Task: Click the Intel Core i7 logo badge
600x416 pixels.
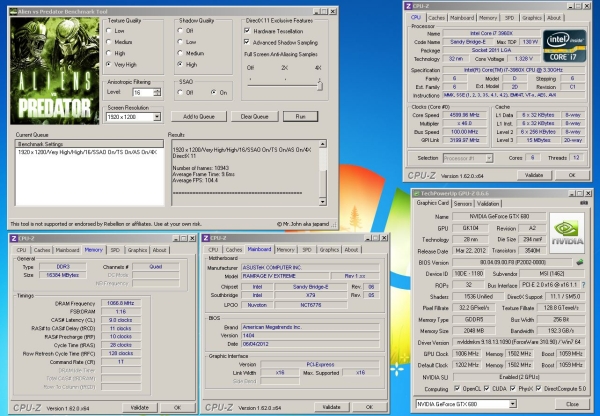Action: tap(564, 46)
